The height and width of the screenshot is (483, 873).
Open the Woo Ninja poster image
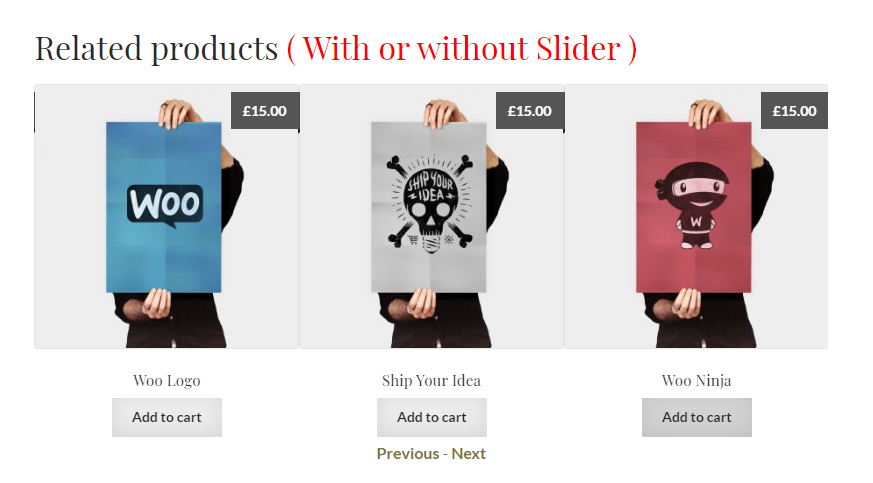[696, 216]
